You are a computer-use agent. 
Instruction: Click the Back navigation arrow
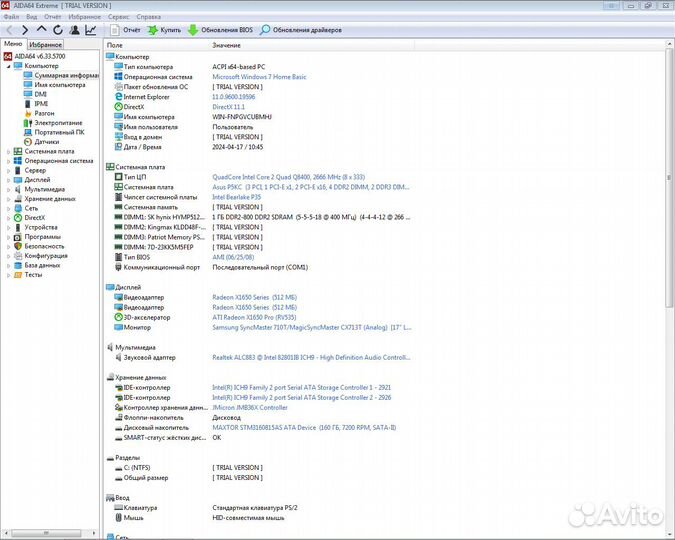9,30
